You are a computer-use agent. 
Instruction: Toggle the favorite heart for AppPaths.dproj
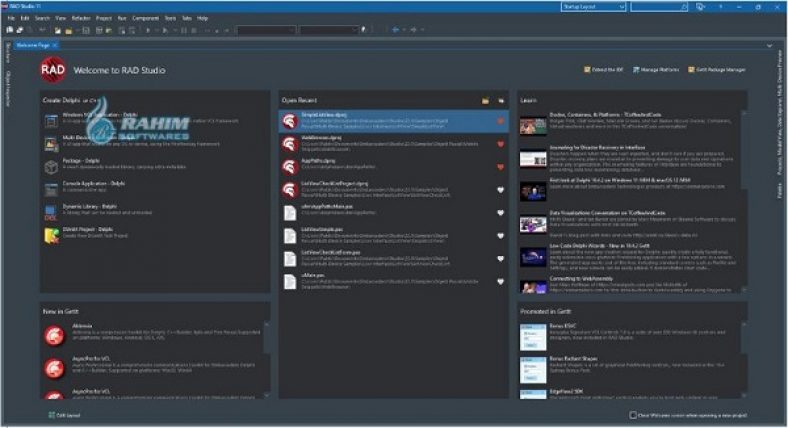[x=500, y=167]
